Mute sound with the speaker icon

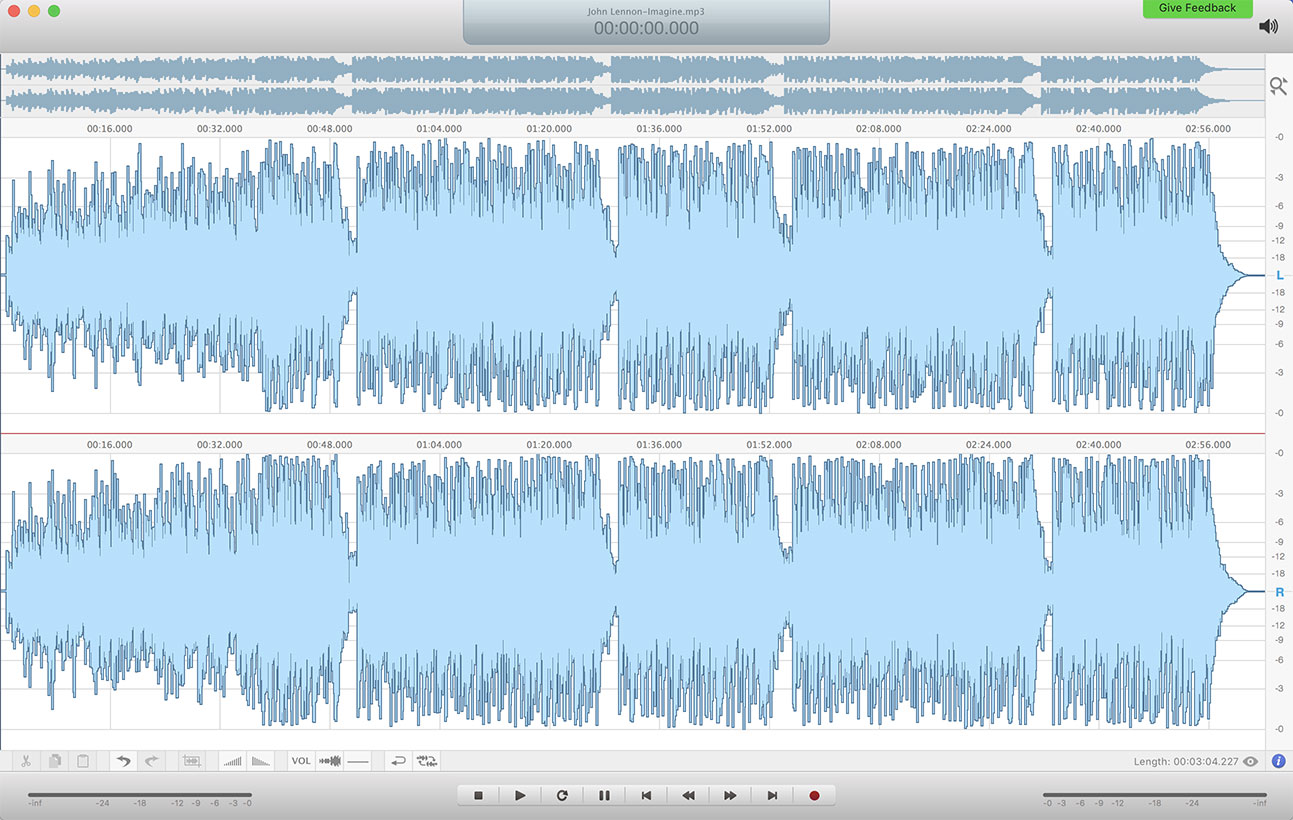pyautogui.click(x=1268, y=27)
